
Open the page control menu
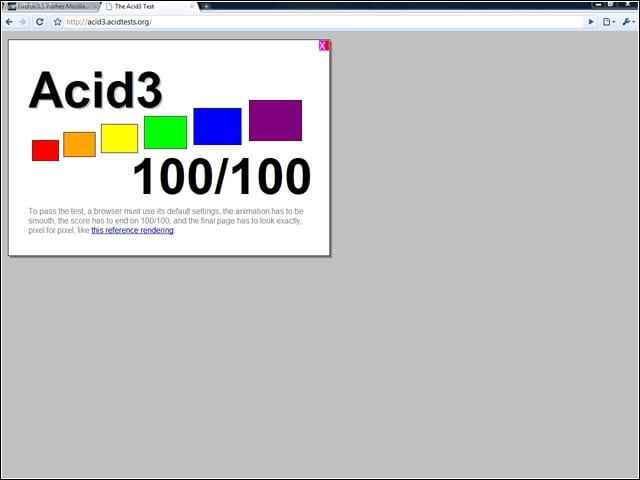[x=609, y=22]
